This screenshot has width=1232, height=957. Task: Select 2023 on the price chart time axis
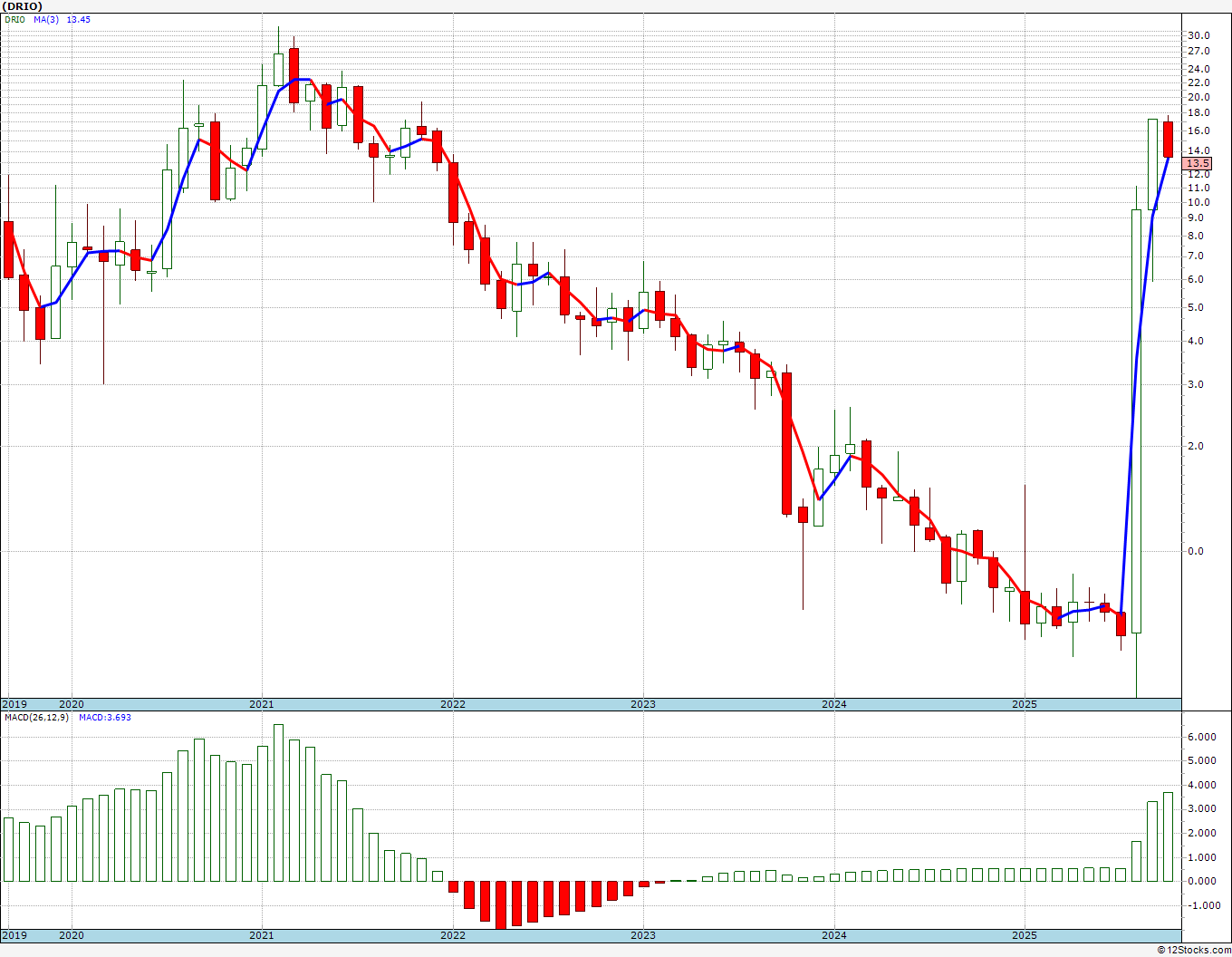click(643, 704)
